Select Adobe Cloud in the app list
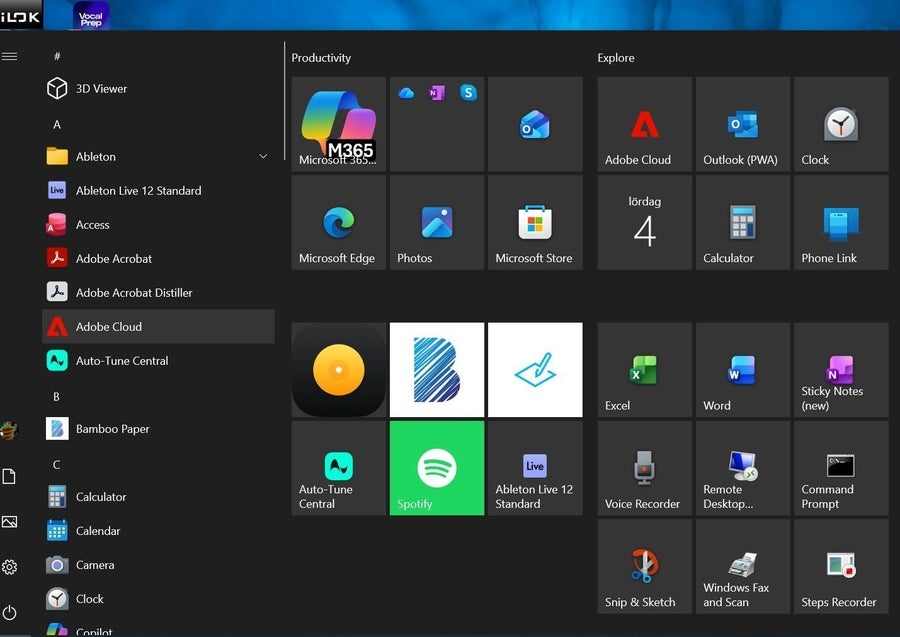900x637 pixels. [x=158, y=327]
